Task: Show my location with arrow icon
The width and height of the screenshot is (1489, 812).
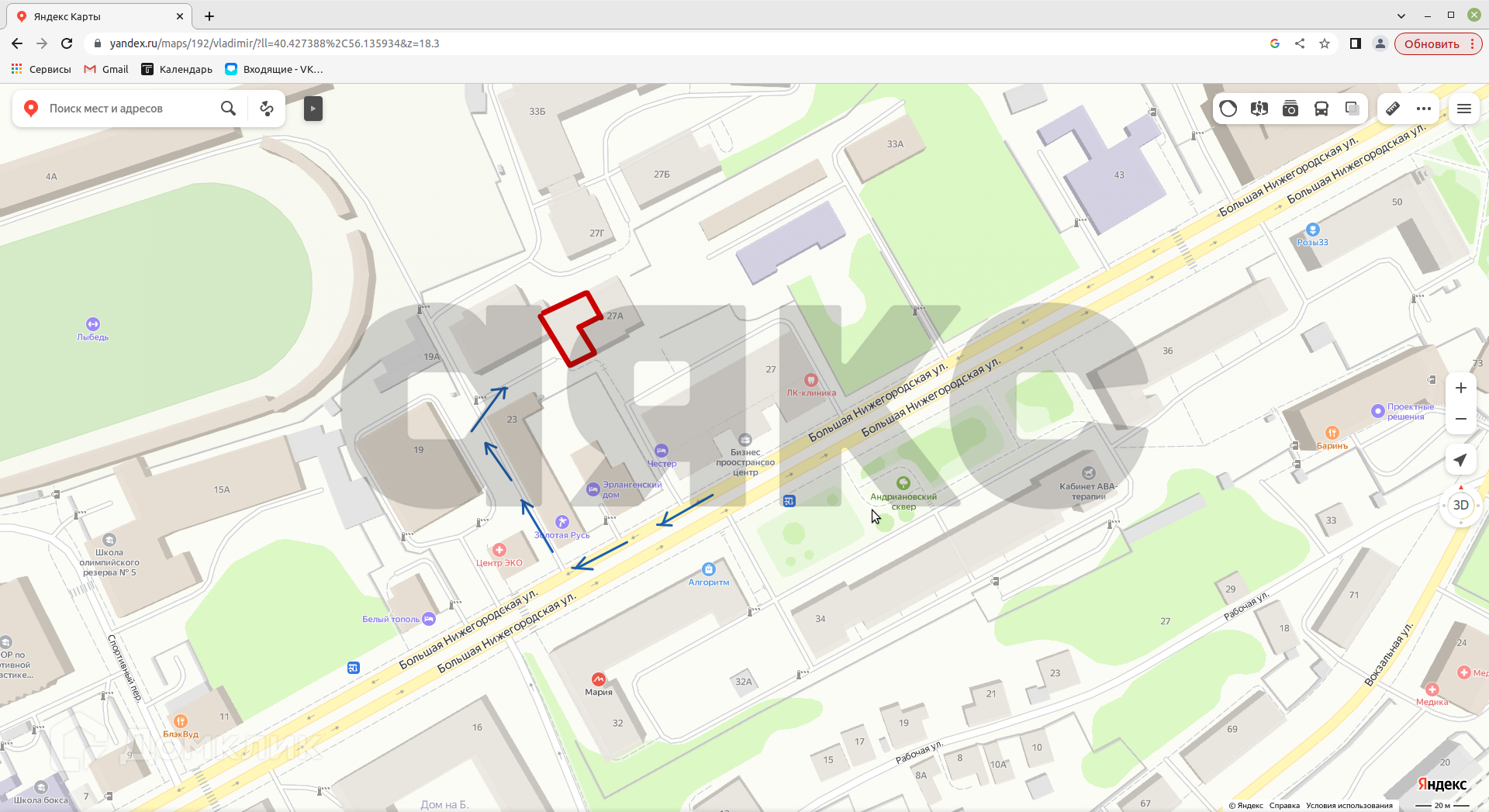Action: [1461, 460]
